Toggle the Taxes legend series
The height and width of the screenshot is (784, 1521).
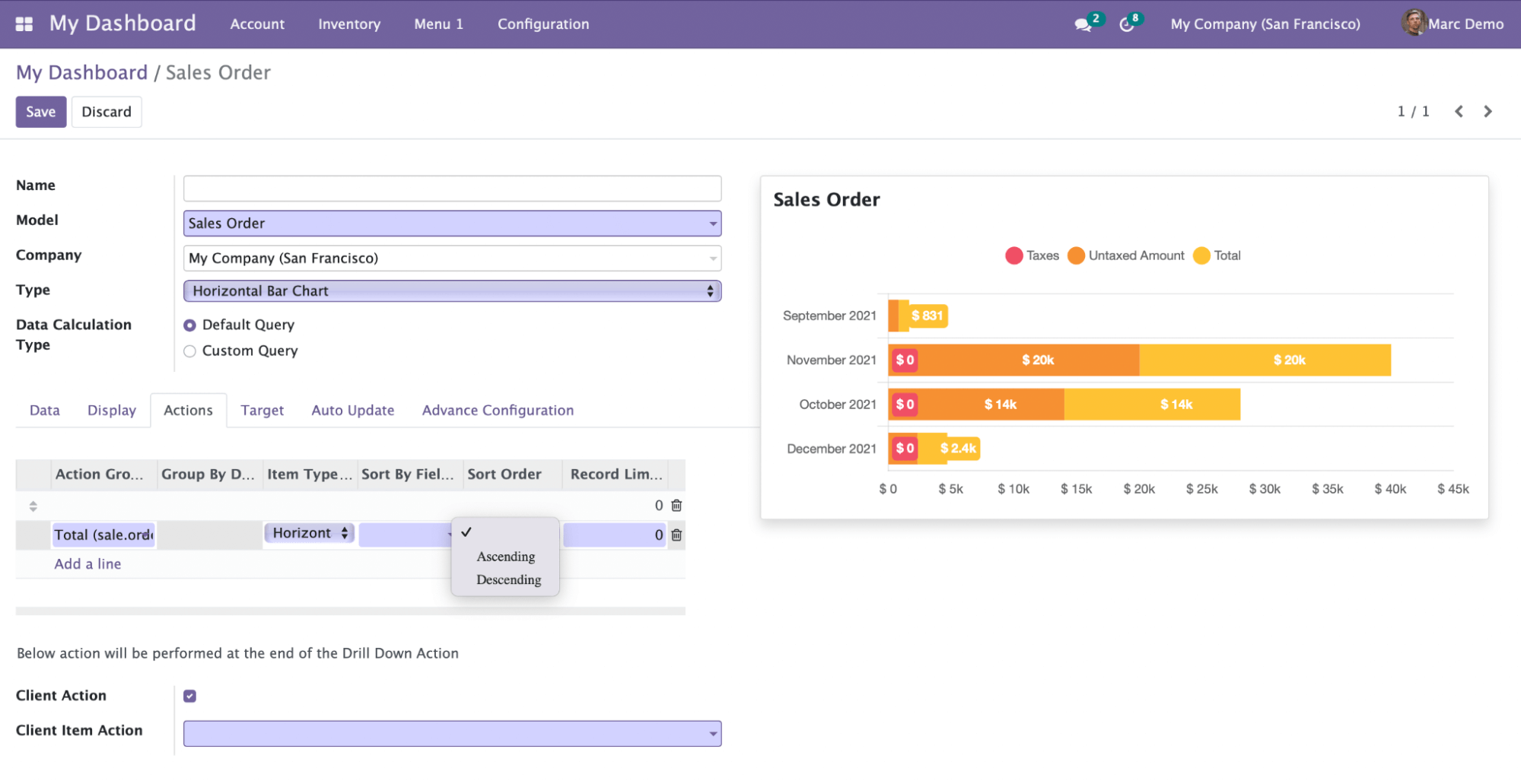pyautogui.click(x=1032, y=256)
